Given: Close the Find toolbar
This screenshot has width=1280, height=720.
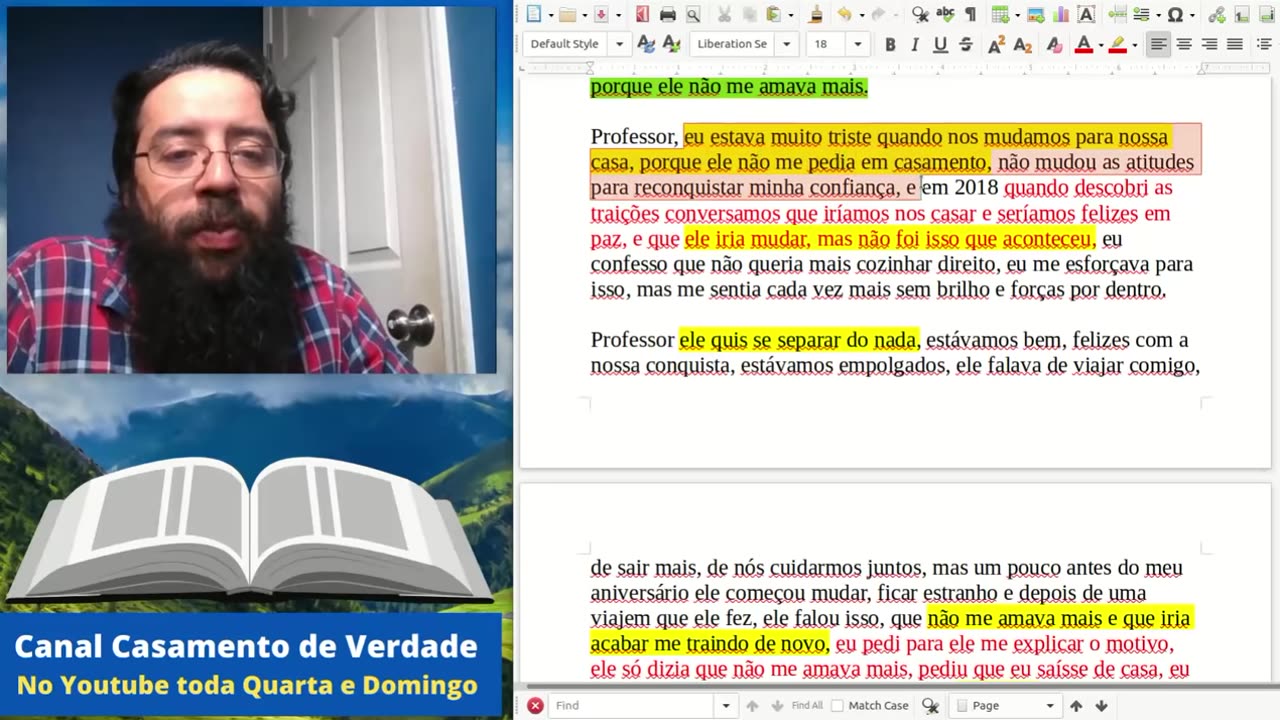Looking at the screenshot, I should (535, 706).
